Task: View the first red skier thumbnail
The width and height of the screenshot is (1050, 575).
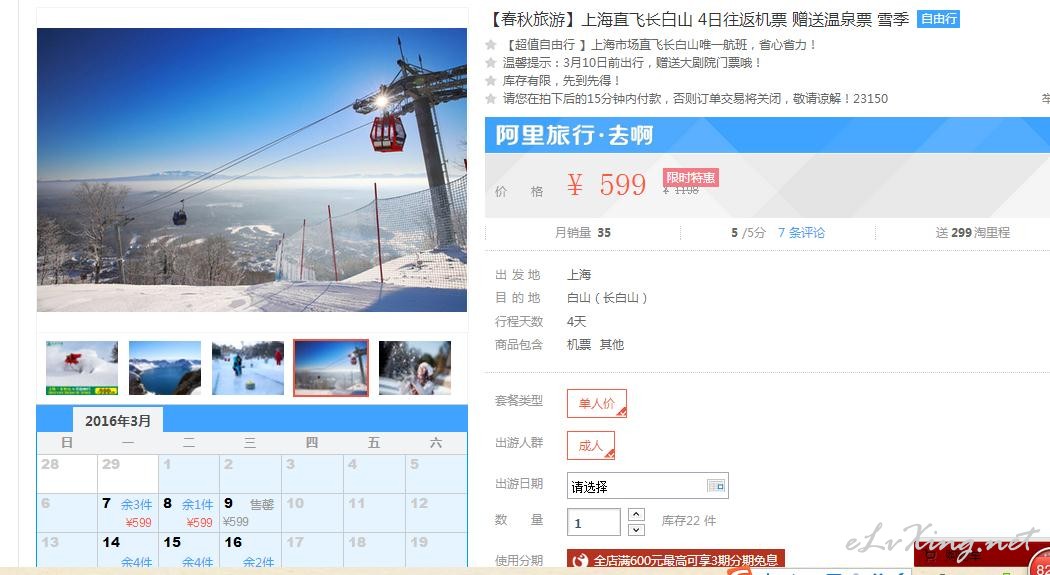Action: tap(82, 368)
